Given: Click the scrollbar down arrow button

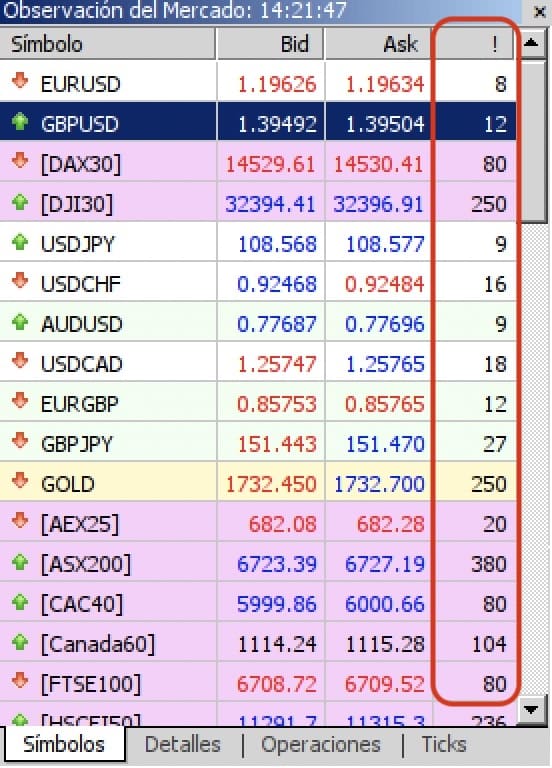Looking at the screenshot, I should tap(532, 710).
